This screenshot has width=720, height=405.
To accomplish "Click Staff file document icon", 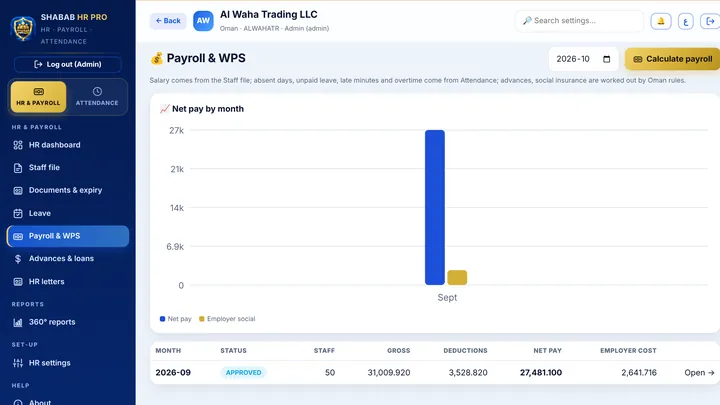I will (x=18, y=168).
